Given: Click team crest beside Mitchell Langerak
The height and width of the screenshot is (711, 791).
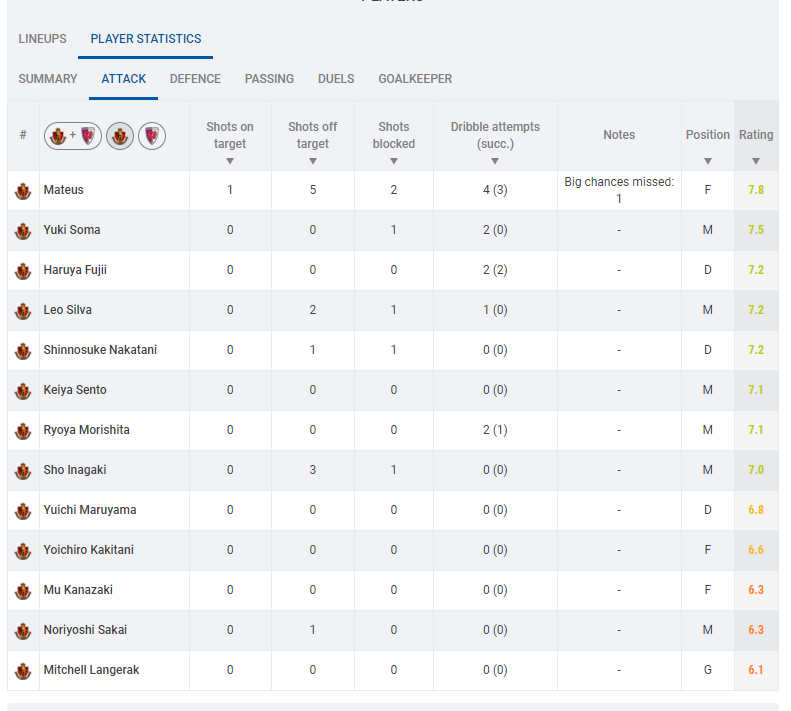Looking at the screenshot, I should [23, 671].
